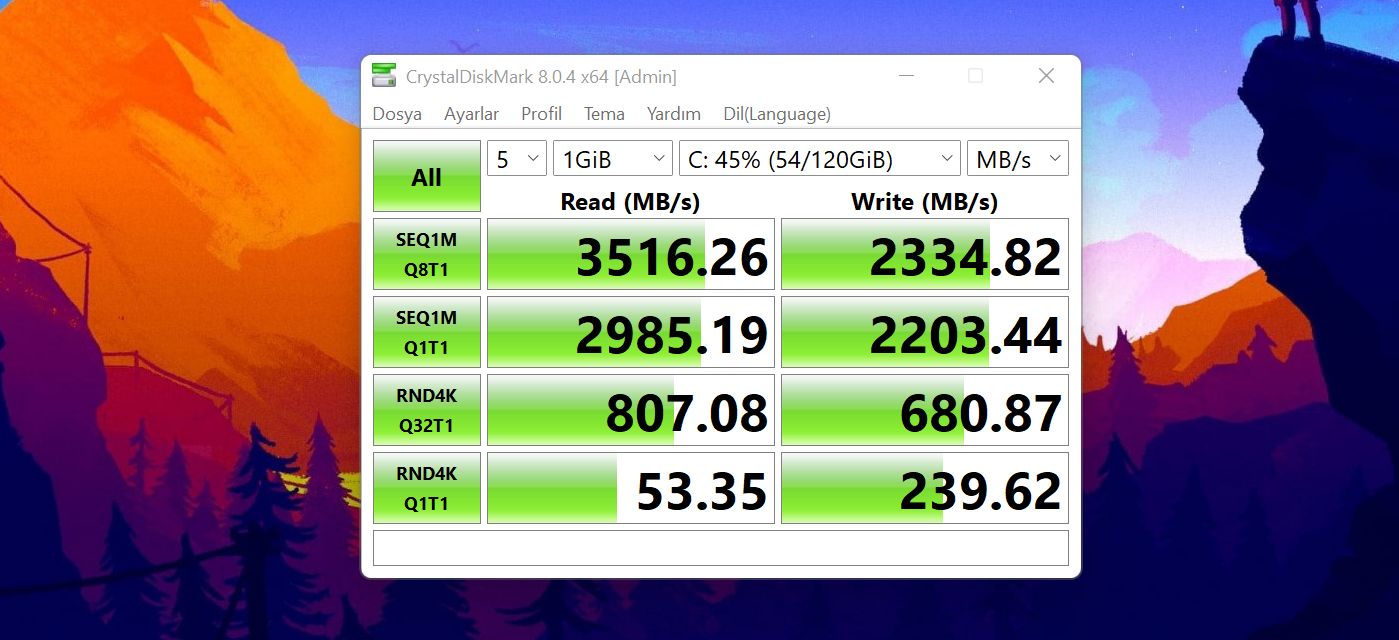Click the 53.35 random read result
Viewport: 1399px width, 640px height.
tap(631, 488)
